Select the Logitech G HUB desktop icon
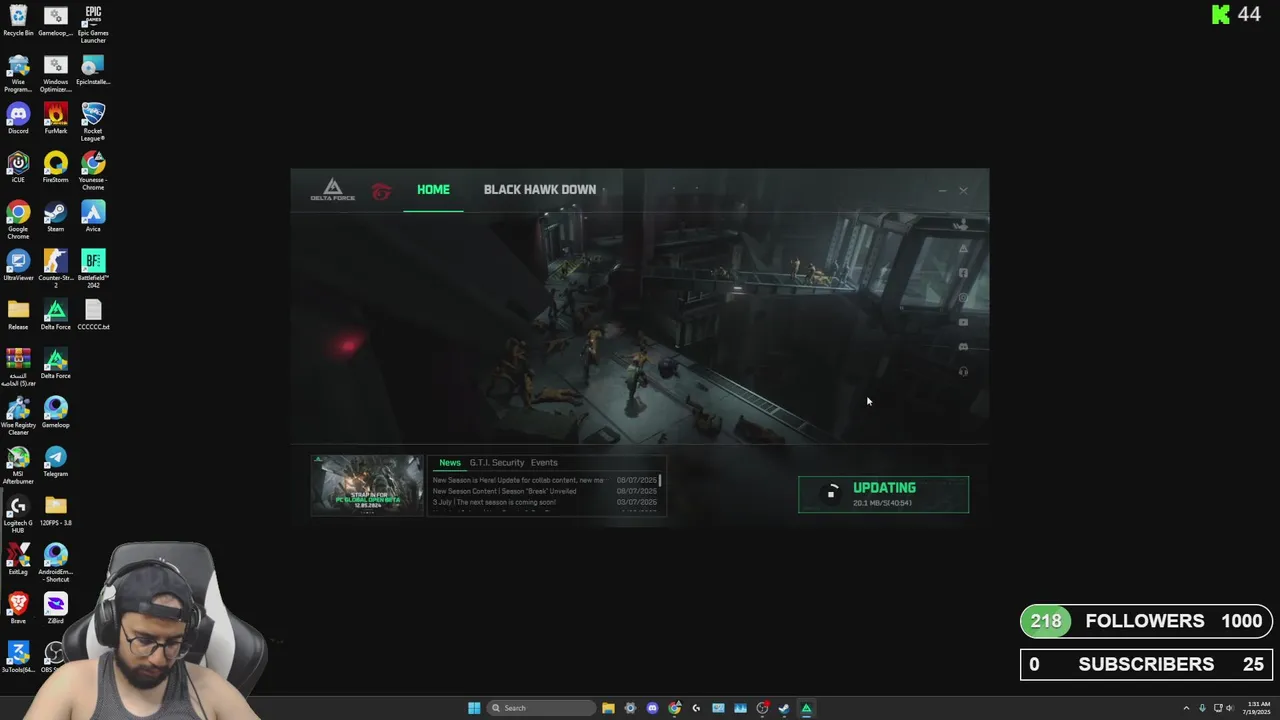 coord(18,514)
